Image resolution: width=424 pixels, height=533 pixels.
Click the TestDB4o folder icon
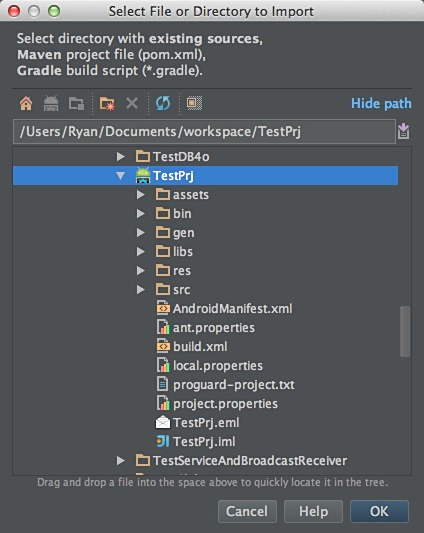click(x=143, y=156)
